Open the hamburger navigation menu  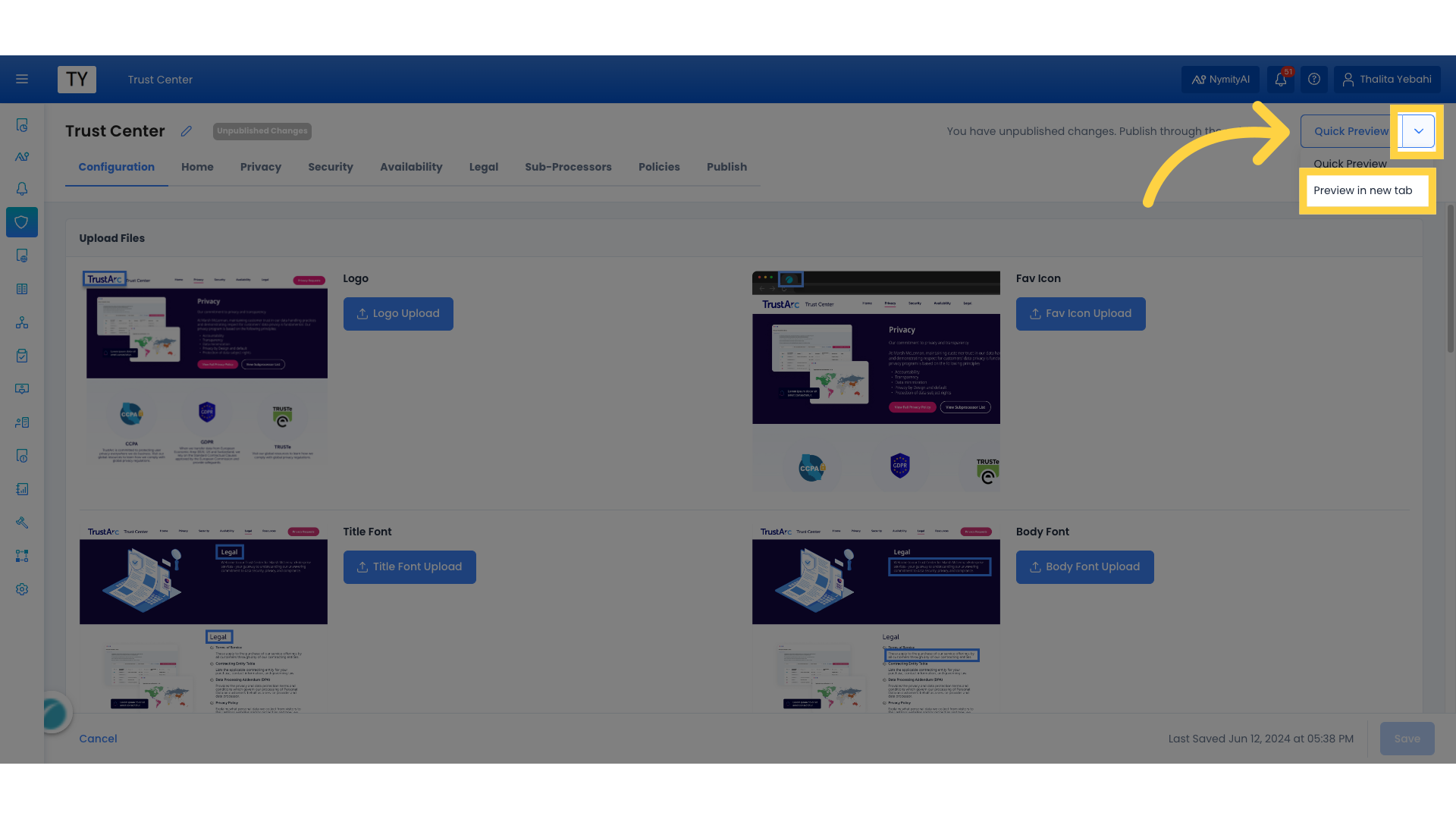[x=22, y=79]
